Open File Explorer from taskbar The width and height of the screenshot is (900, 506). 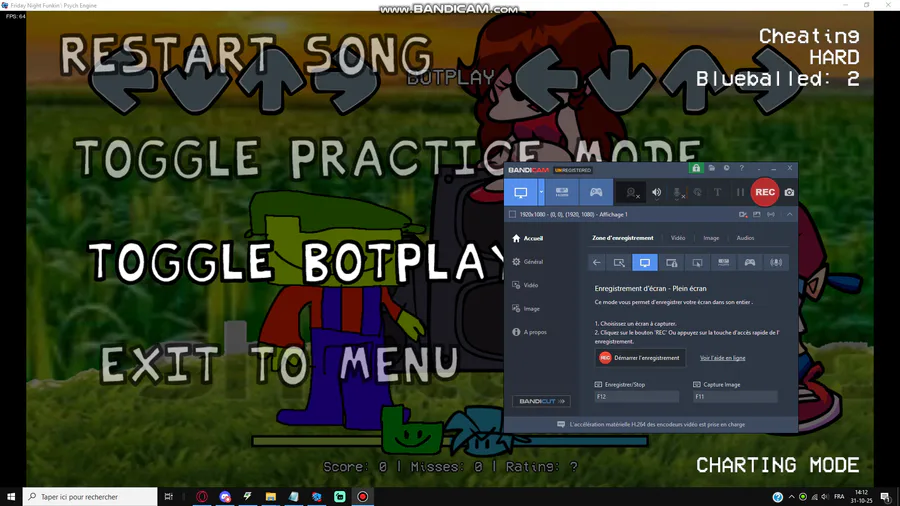coord(271,497)
